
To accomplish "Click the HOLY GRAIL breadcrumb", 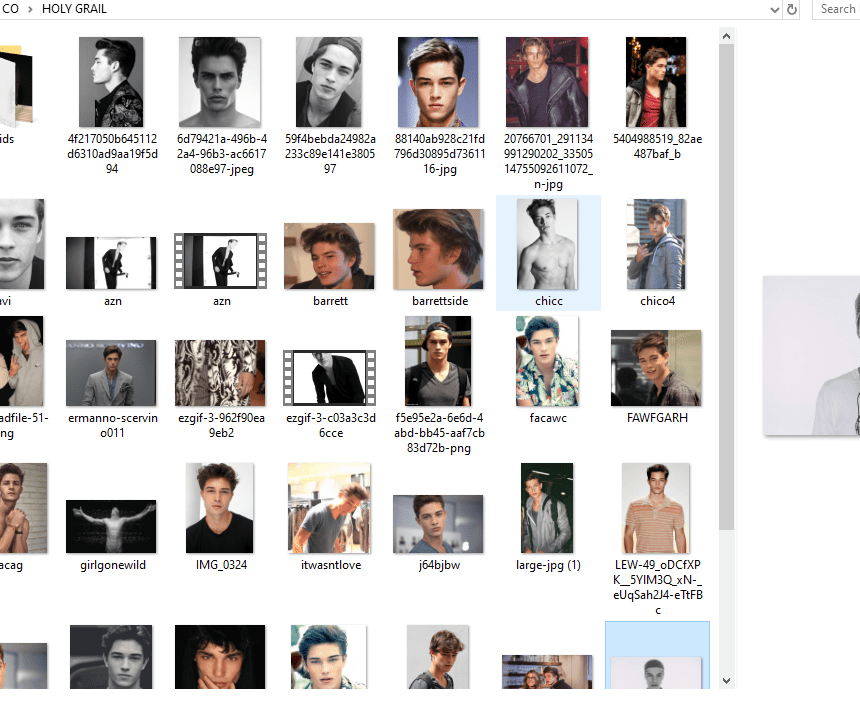I will 74,9.
